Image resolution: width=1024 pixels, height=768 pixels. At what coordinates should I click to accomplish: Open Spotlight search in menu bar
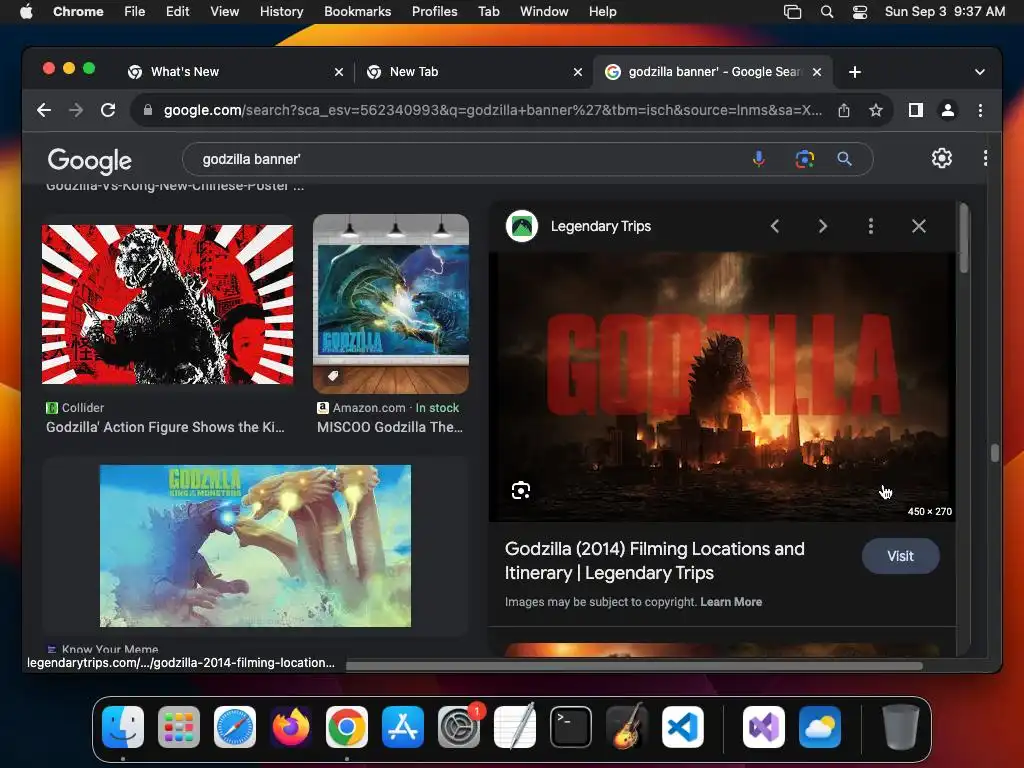[x=827, y=12]
